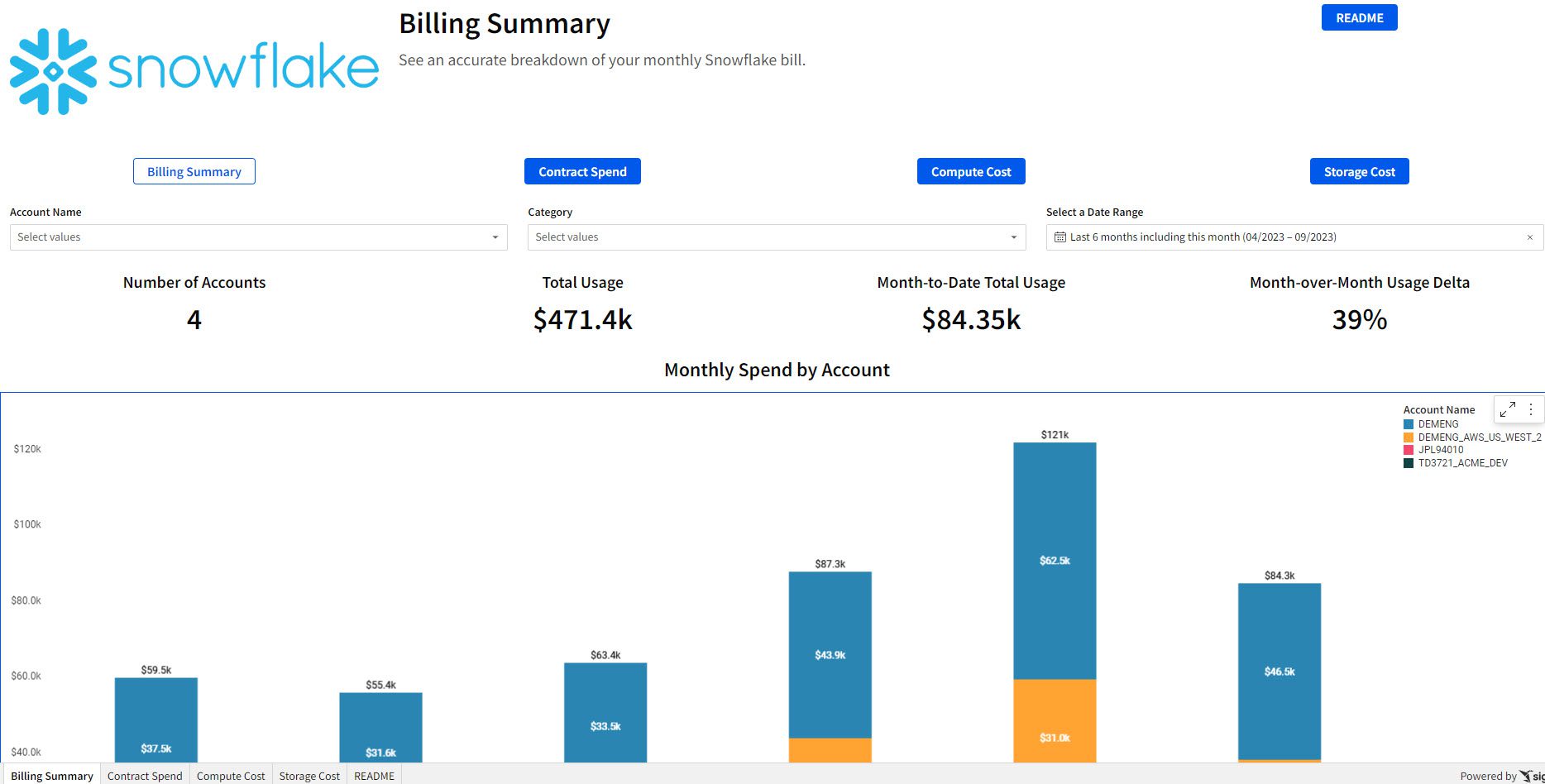Click the blue $43.9k bar segment

(x=830, y=655)
